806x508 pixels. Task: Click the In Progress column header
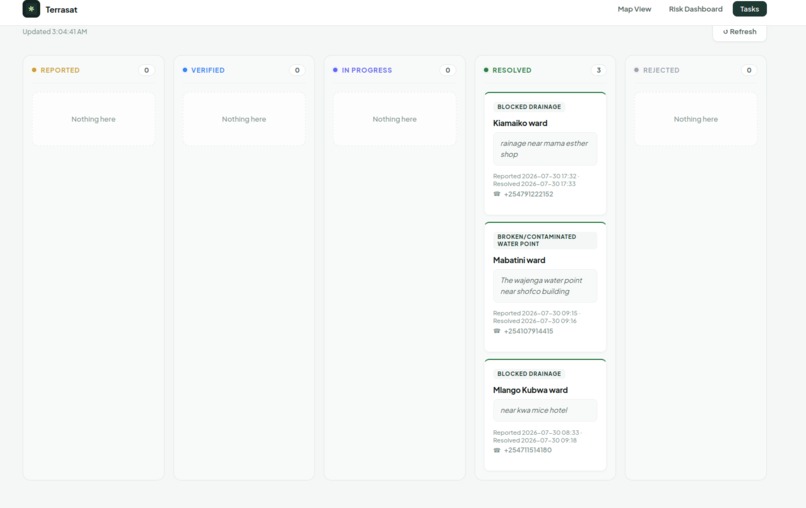click(x=367, y=70)
